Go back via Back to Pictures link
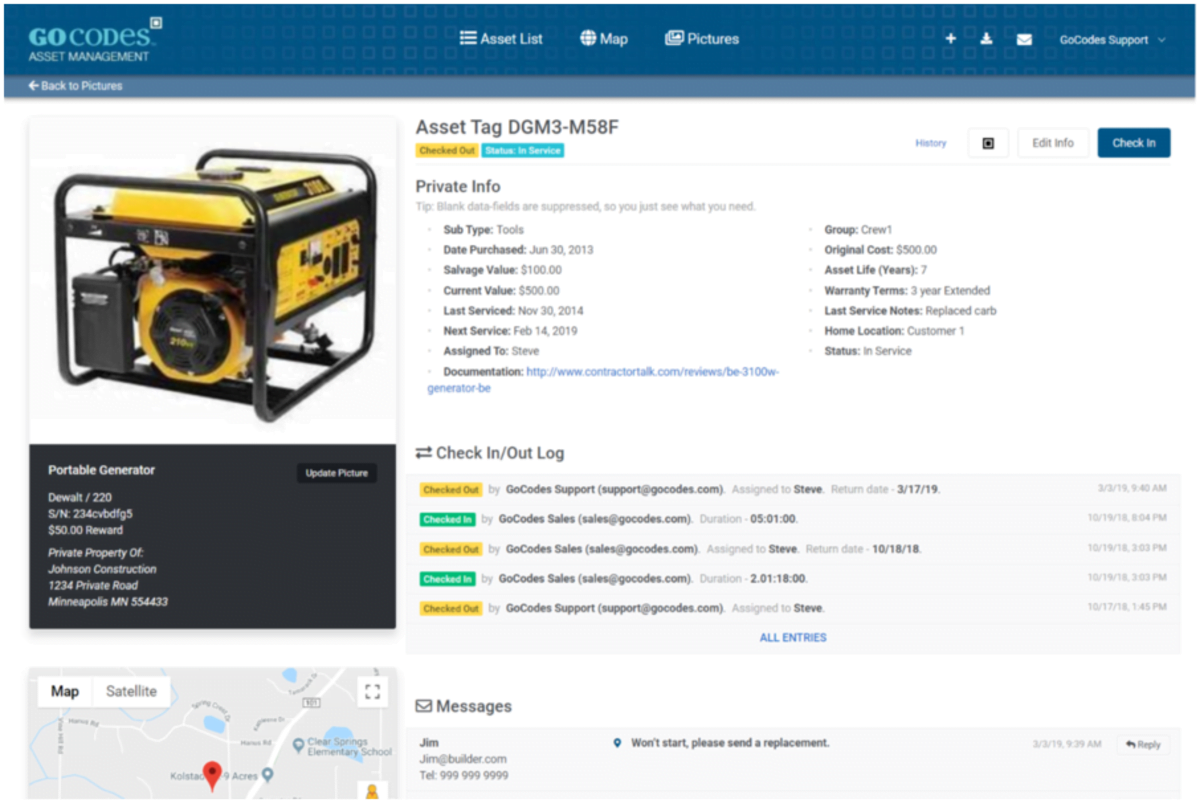The image size is (1200, 803). [x=75, y=86]
